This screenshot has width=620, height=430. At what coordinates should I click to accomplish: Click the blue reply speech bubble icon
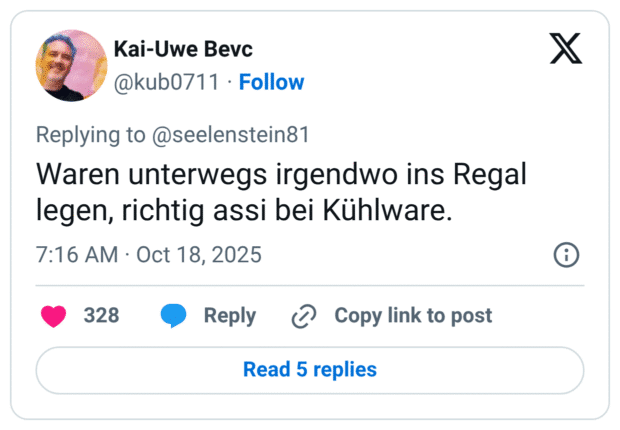tap(174, 316)
